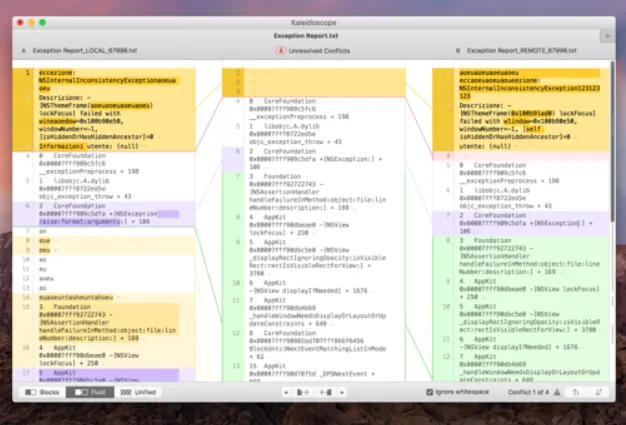This screenshot has width=626, height=425.
Task: Click the copy-to-left merge arrow button
Action: (326, 392)
